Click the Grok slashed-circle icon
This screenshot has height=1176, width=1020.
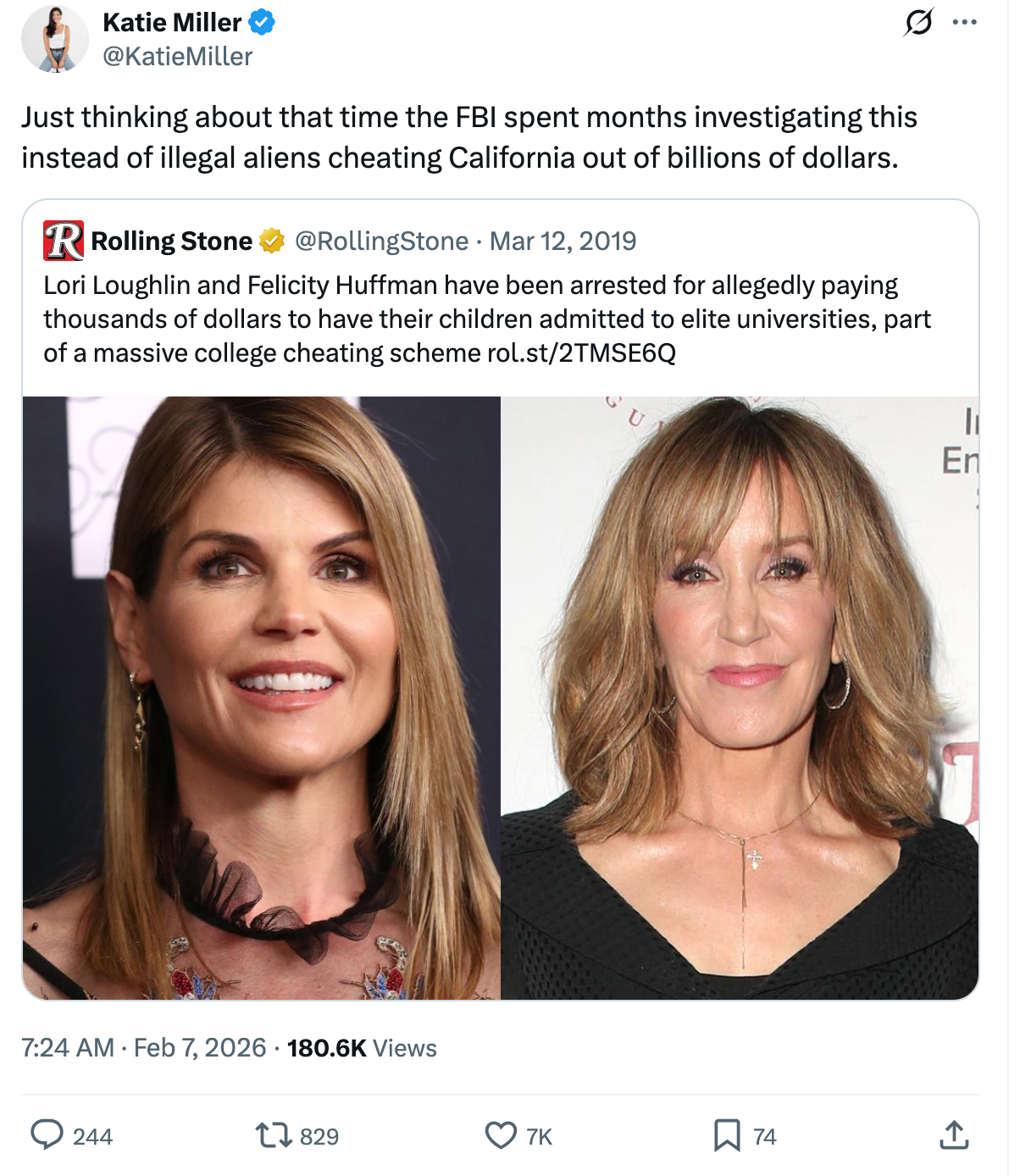pos(918,23)
